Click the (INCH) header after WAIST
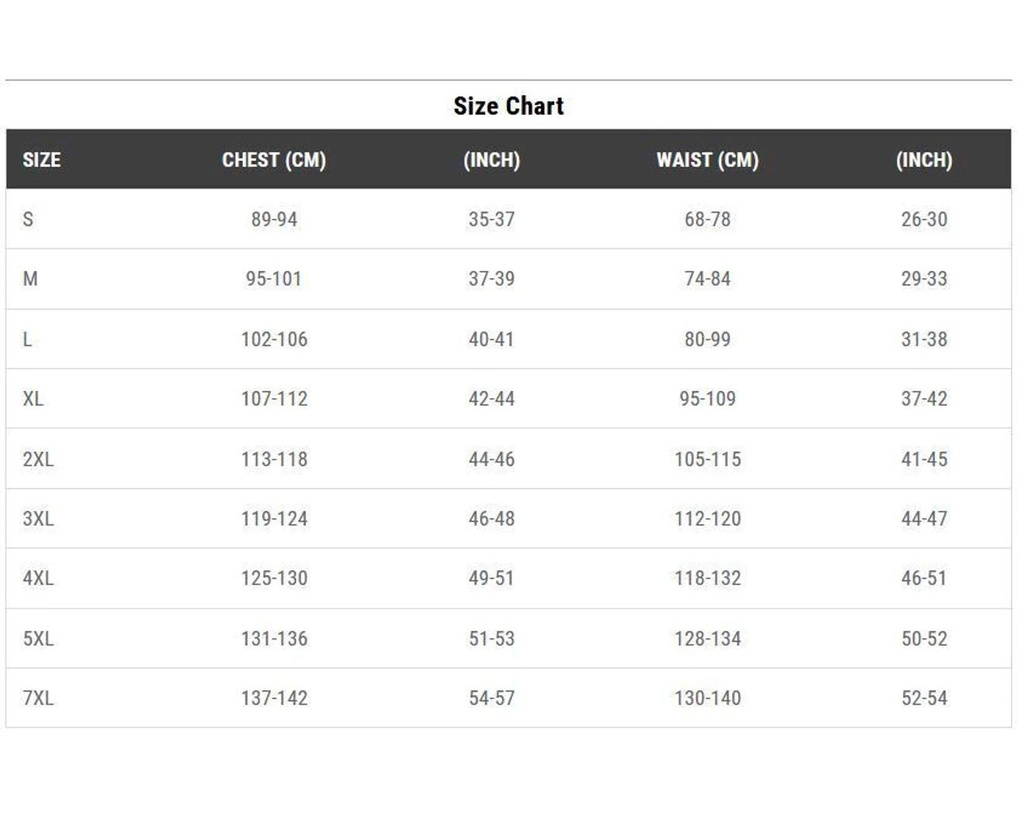 point(924,160)
